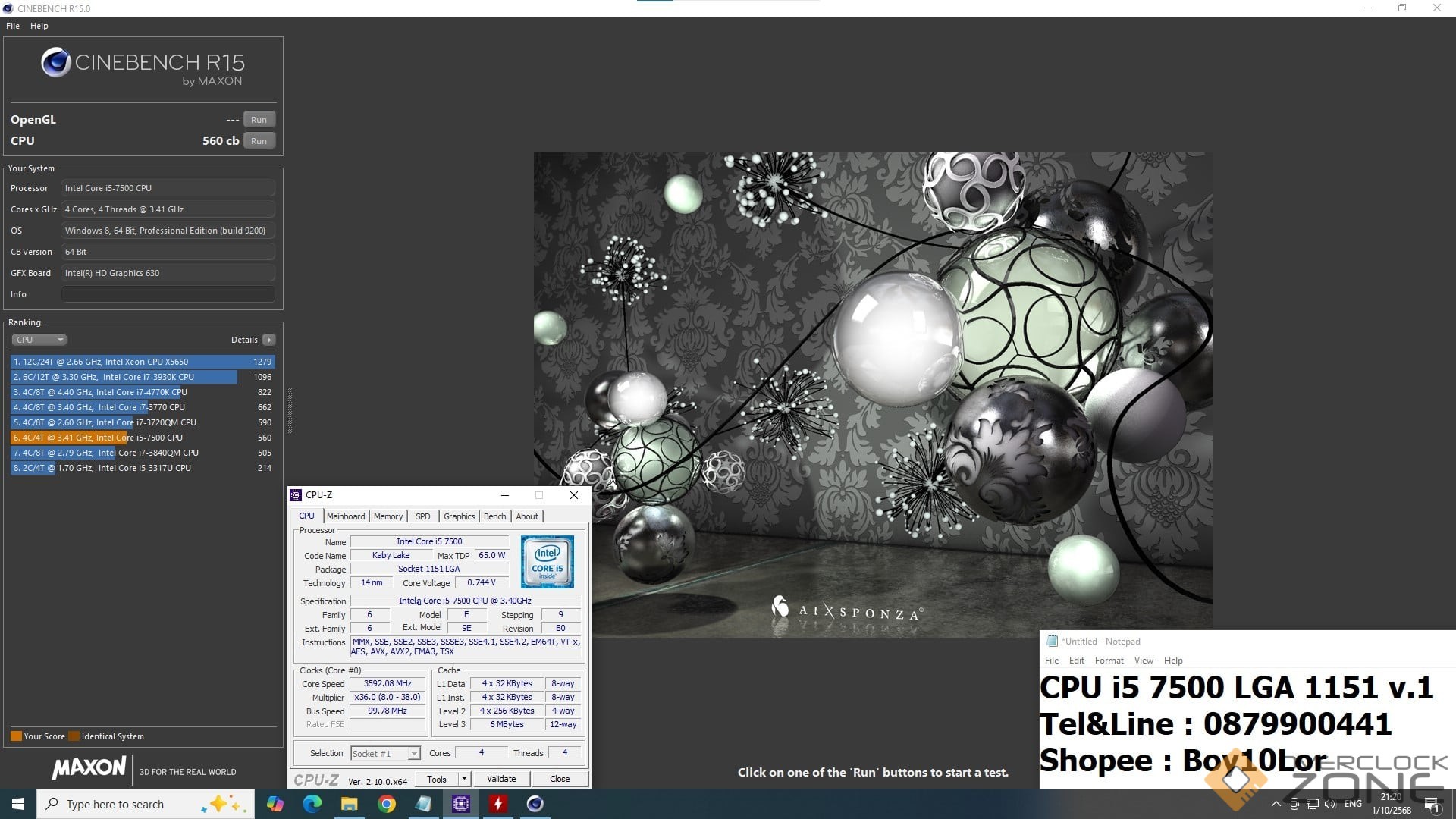The width and height of the screenshot is (1456, 819).
Task: Show hidden system tray icons
Action: pyautogui.click(x=1276, y=804)
